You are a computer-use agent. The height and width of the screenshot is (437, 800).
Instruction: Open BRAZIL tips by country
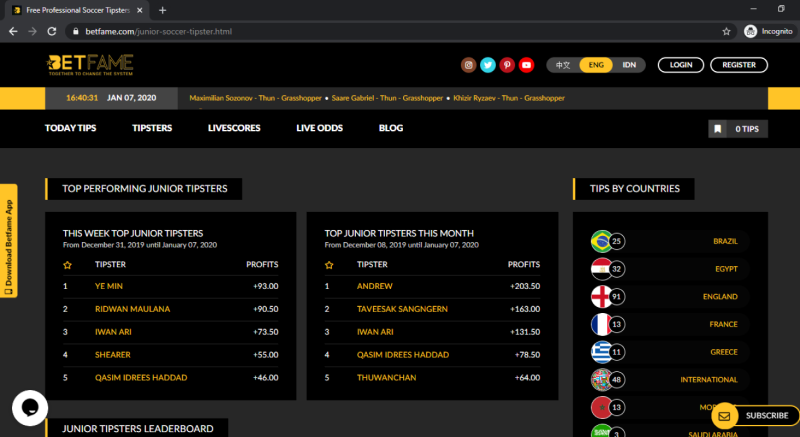click(725, 241)
